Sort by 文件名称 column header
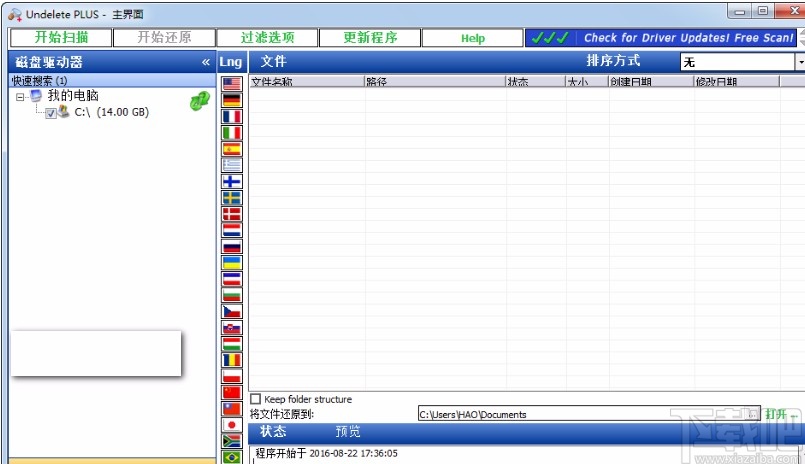 [x=307, y=82]
